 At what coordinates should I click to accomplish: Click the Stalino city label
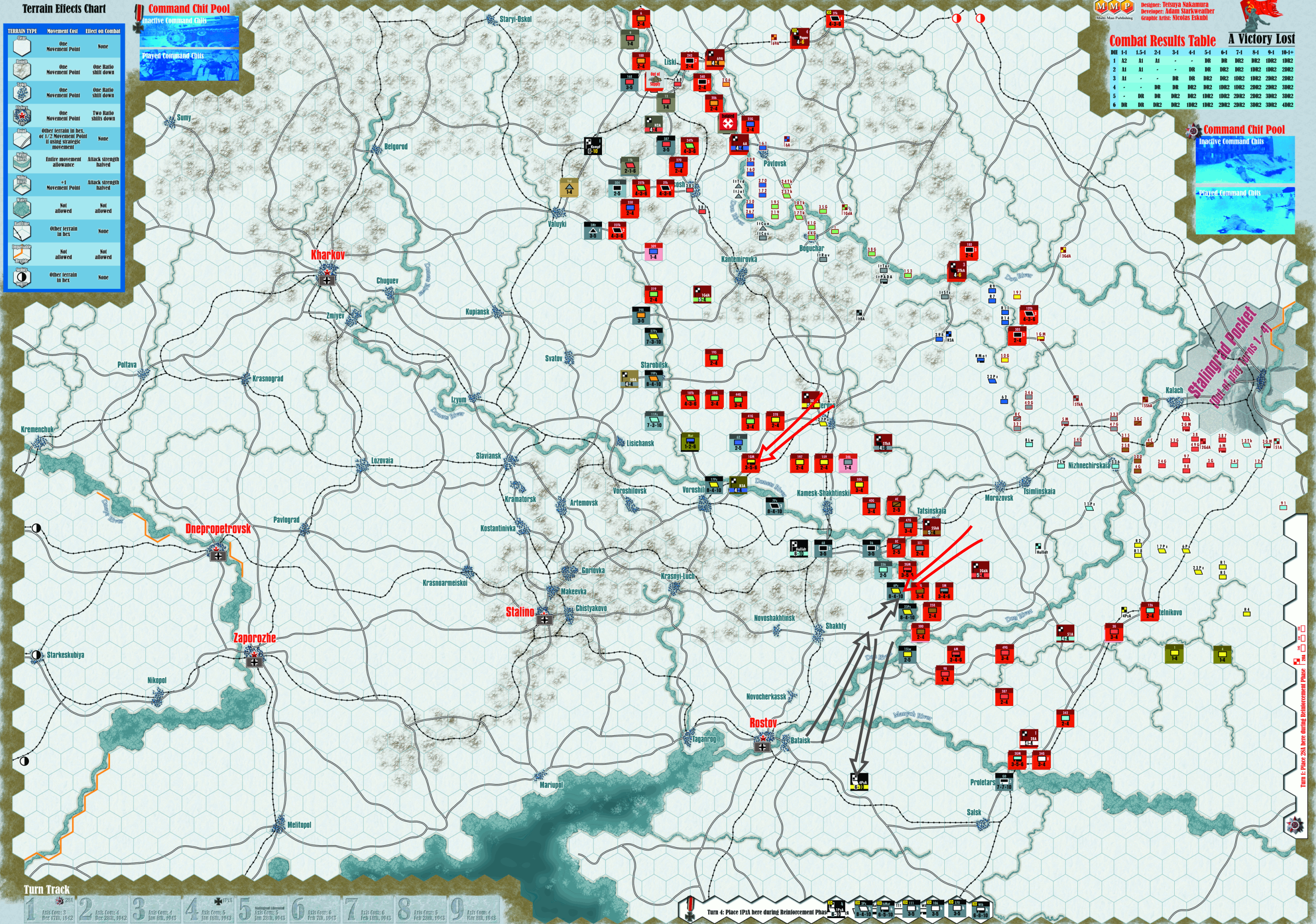520,612
